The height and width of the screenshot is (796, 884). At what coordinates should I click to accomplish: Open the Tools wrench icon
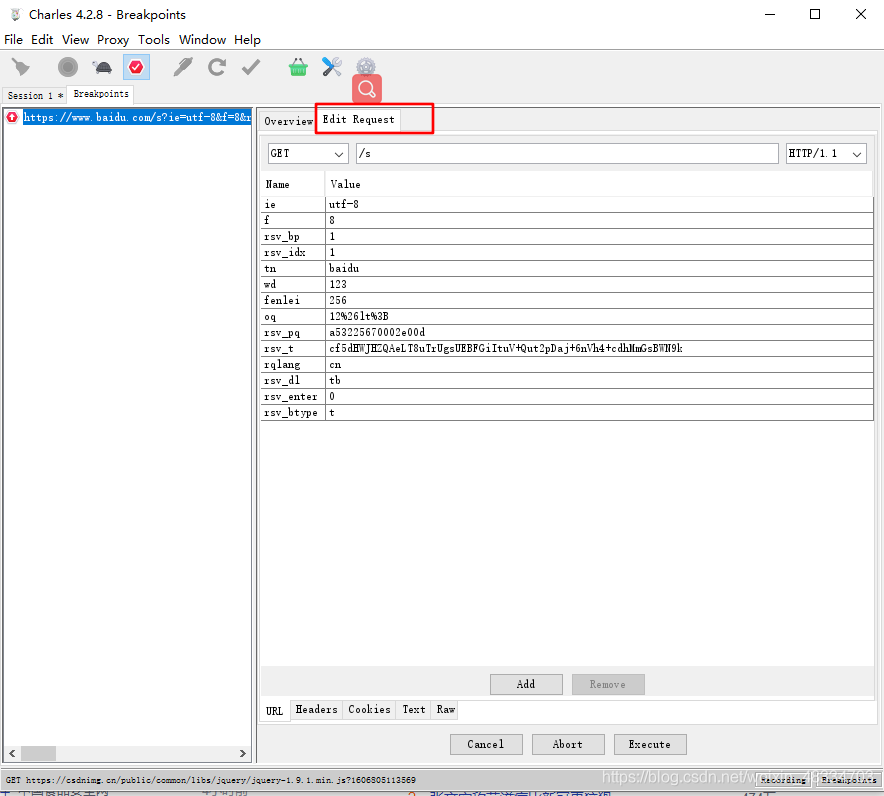[x=332, y=67]
